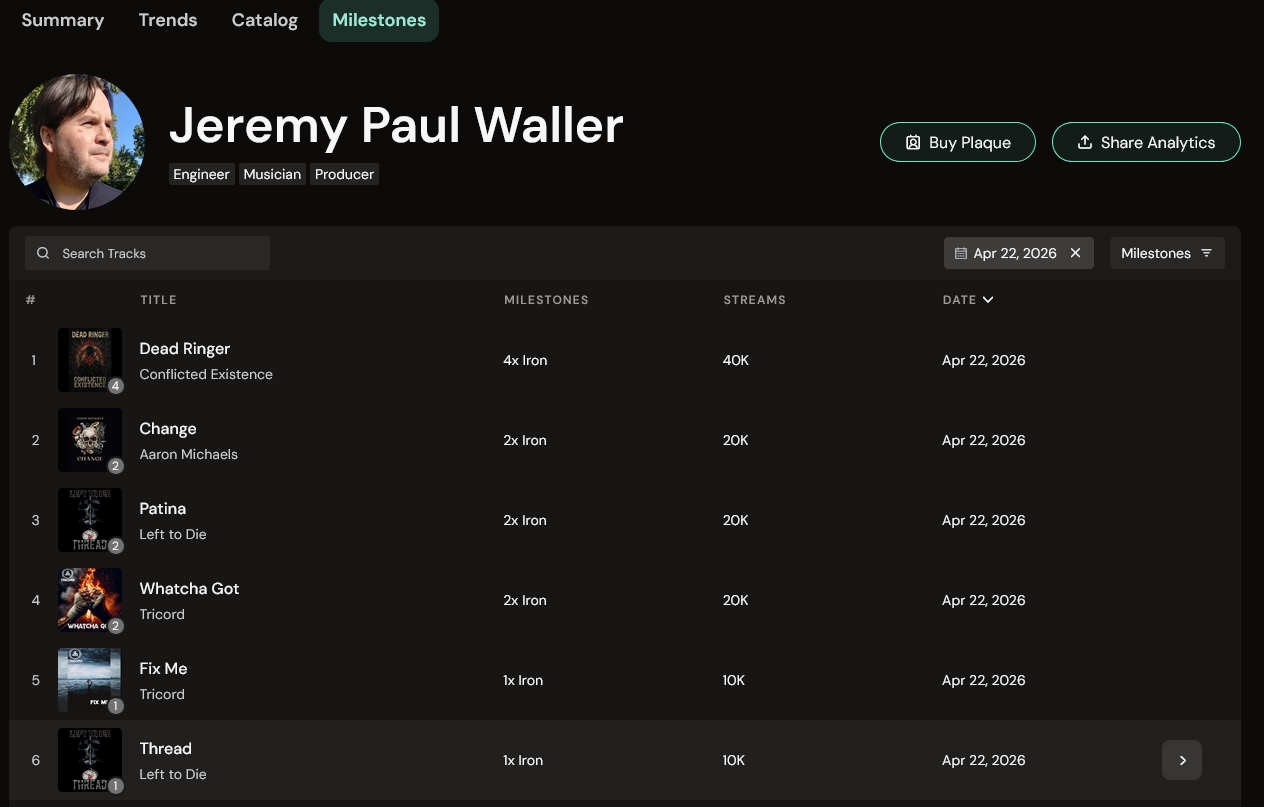
Task: Switch to the Trends tab
Action: coord(167,19)
